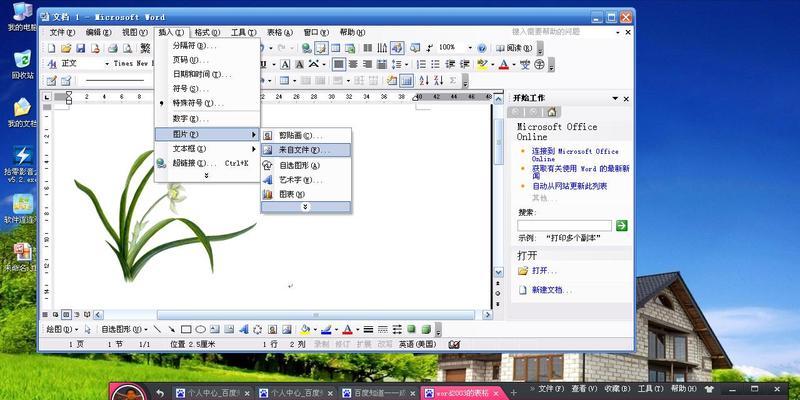Open the Style 正文 dropdown arrow
Viewport: 800px width, 400px height.
click(x=107, y=64)
